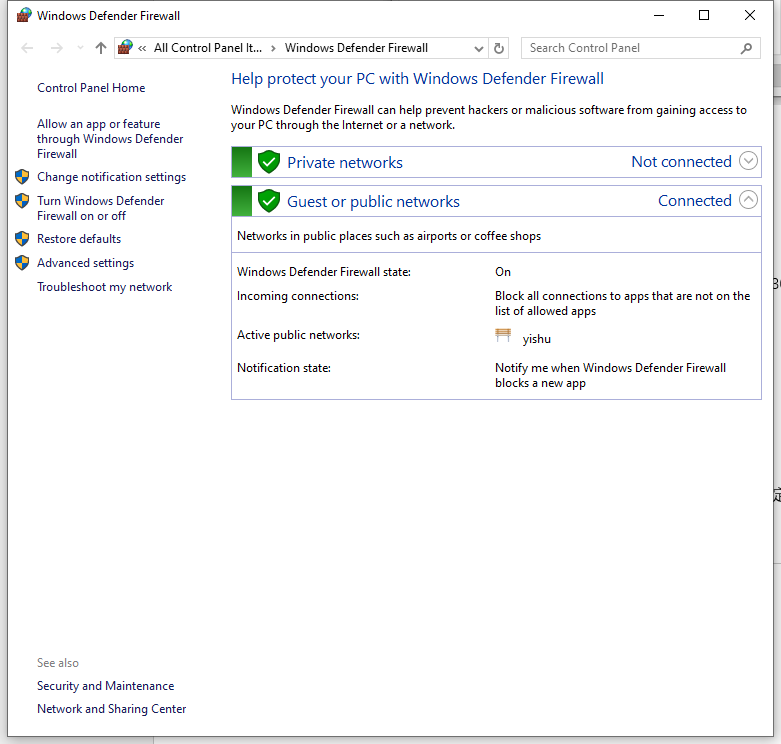
Task: Select Restore defaults
Action: 79,239
